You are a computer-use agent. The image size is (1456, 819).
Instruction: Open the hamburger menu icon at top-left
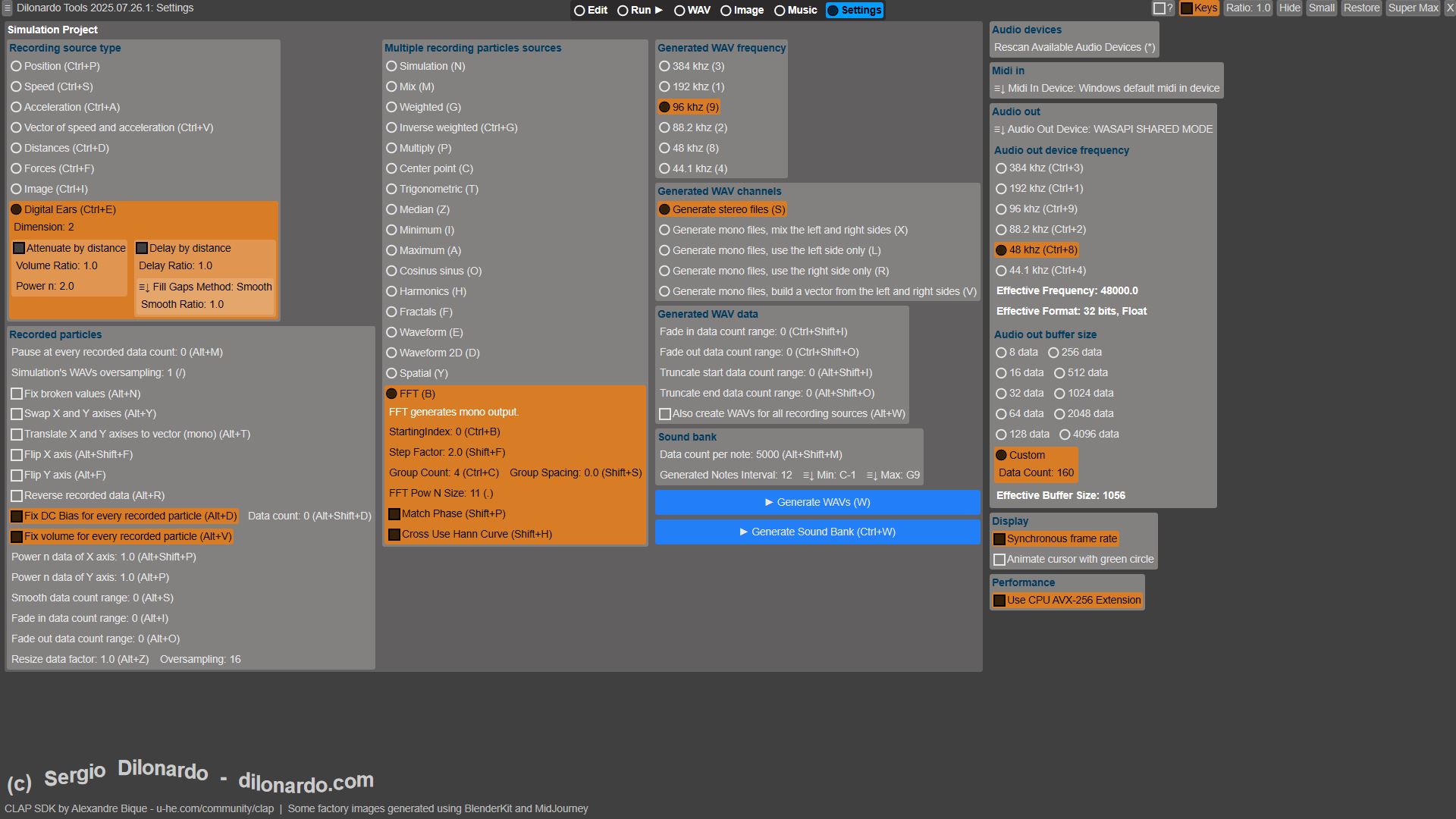(7, 8)
